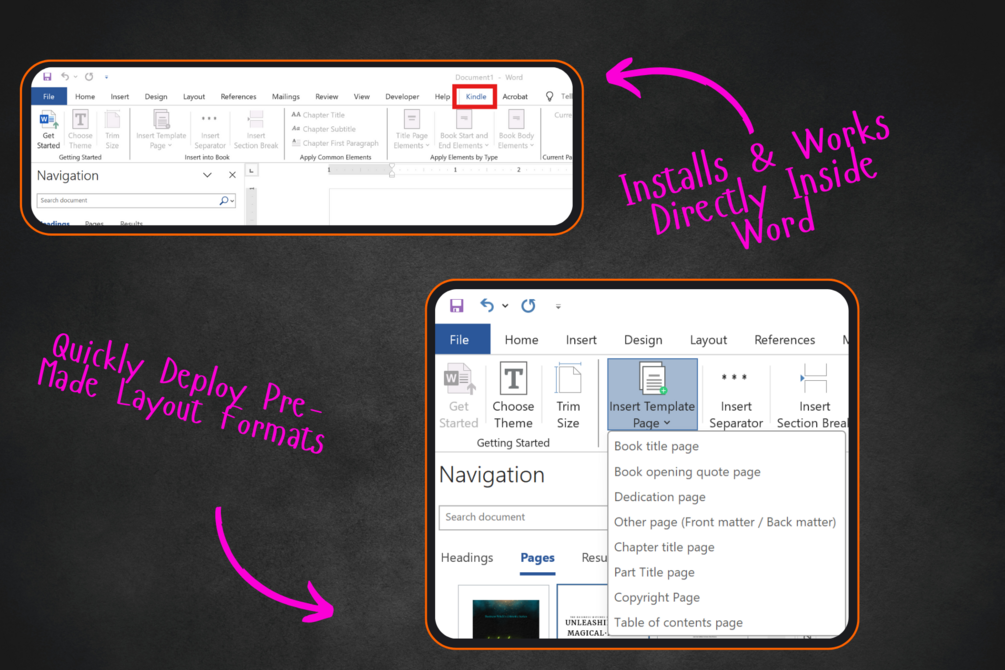Viewport: 1005px width, 670px height.
Task: Click Search document field in Kindle-tab window
Action: tap(136, 201)
